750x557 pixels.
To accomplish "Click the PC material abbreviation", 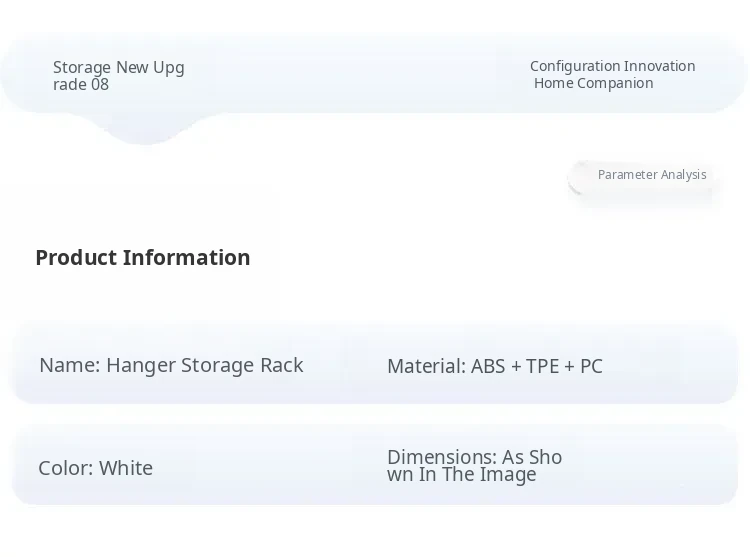I will [x=591, y=366].
